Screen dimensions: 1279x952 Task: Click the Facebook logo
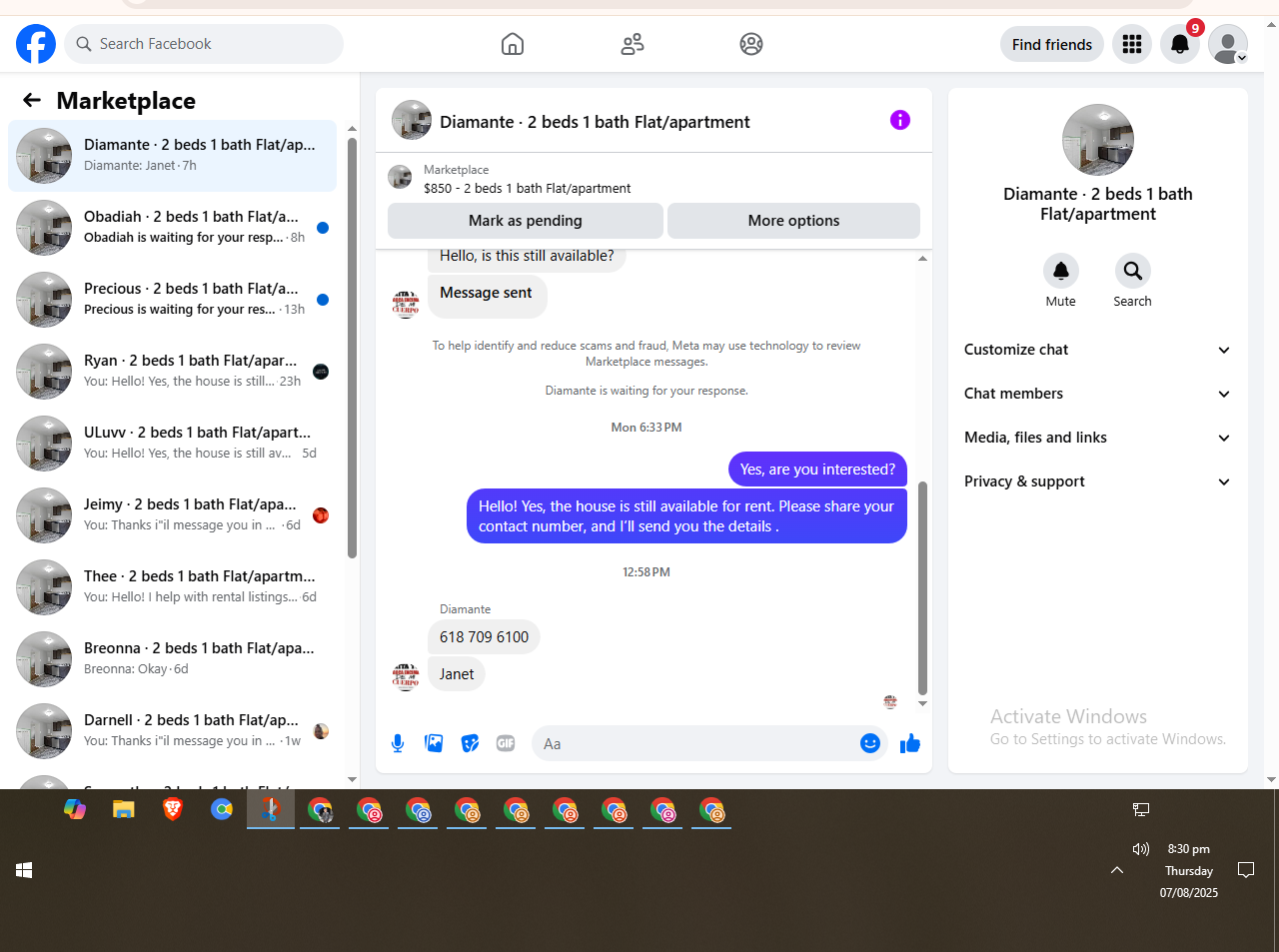pyautogui.click(x=36, y=44)
